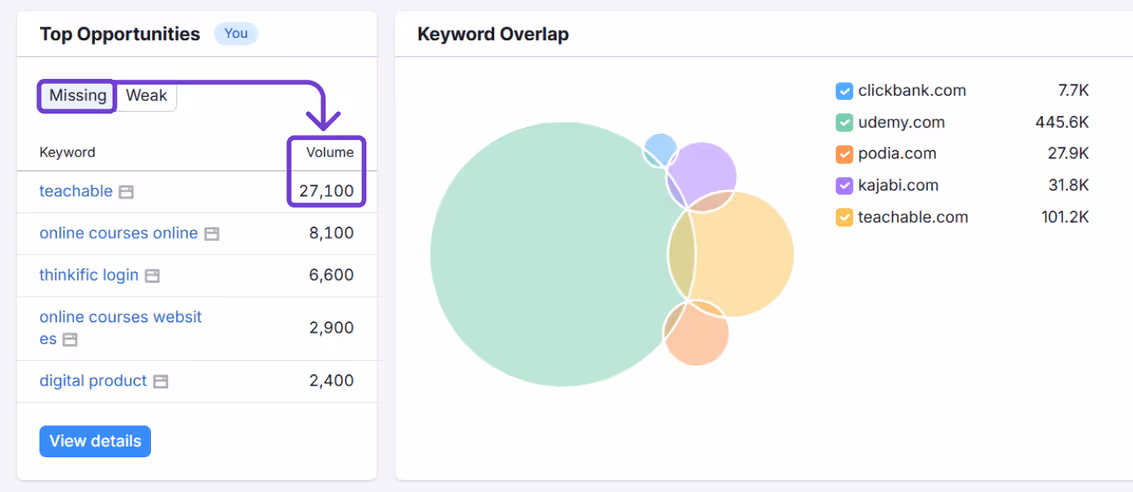Viewport: 1133px width, 492px height.
Task: Click the Keyword Overlap heading
Action: (493, 34)
